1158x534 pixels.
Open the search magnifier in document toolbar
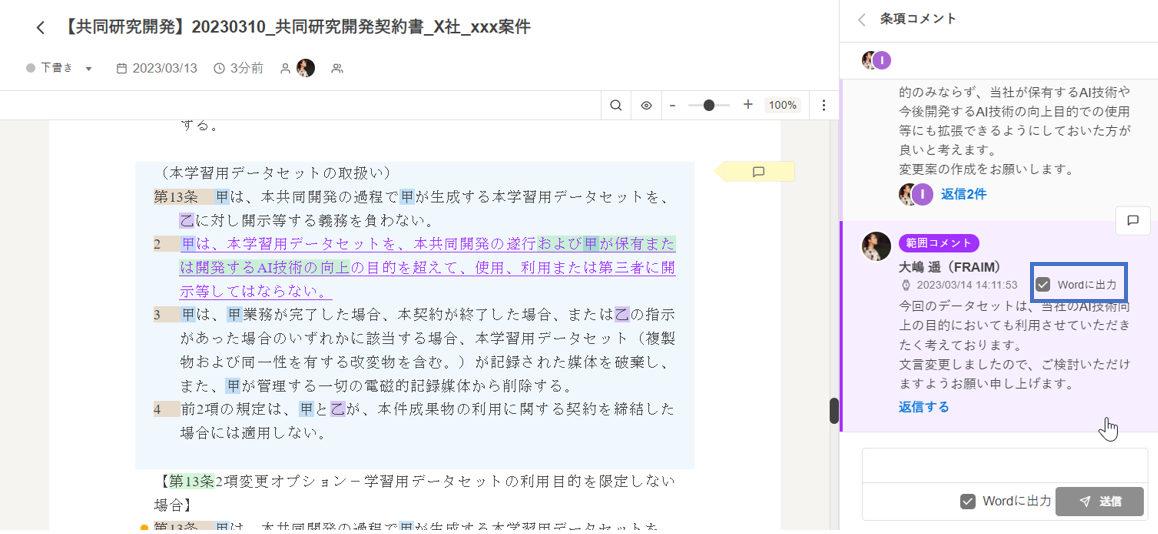616,105
